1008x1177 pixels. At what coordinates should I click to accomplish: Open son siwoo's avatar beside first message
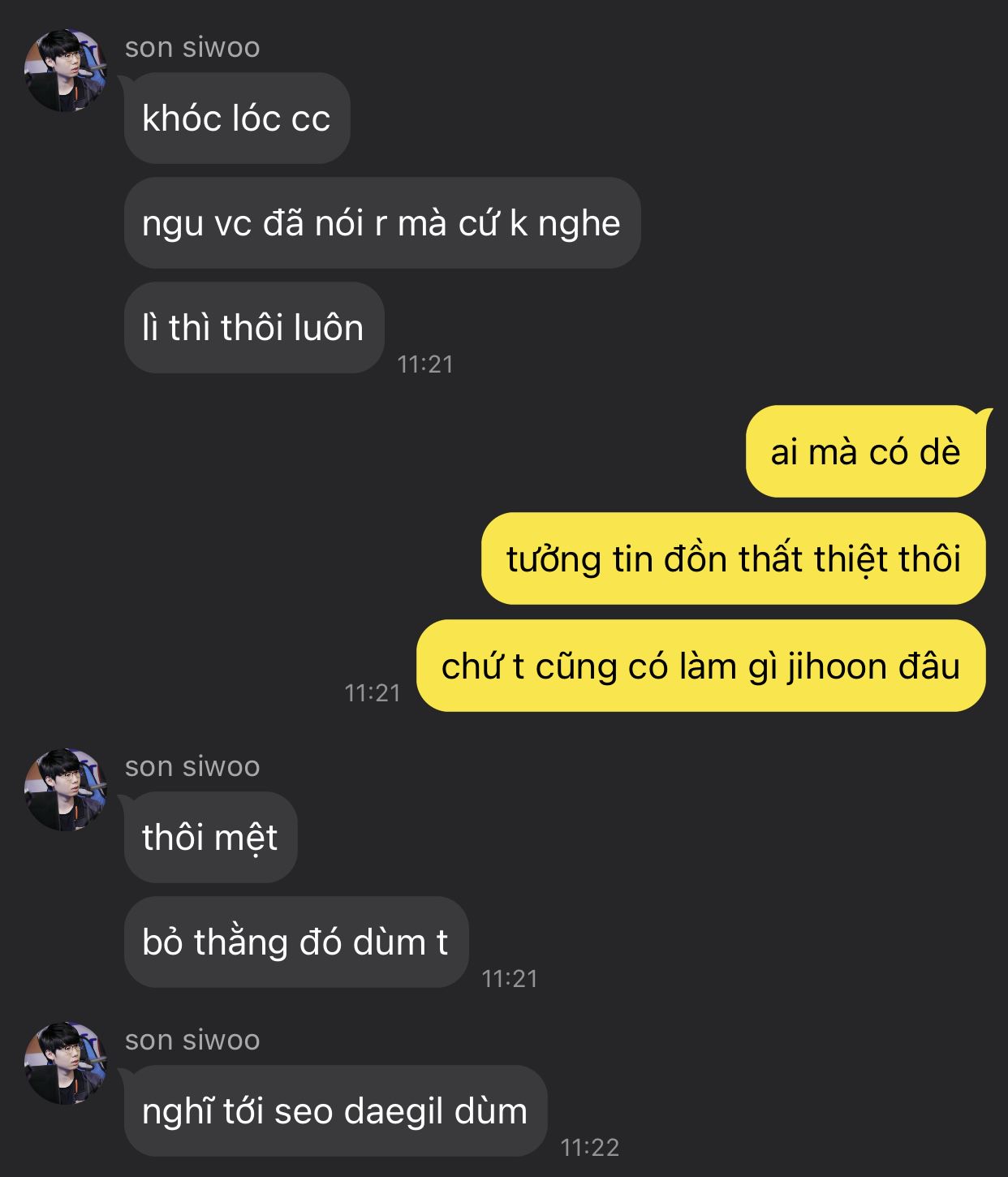coord(66,71)
